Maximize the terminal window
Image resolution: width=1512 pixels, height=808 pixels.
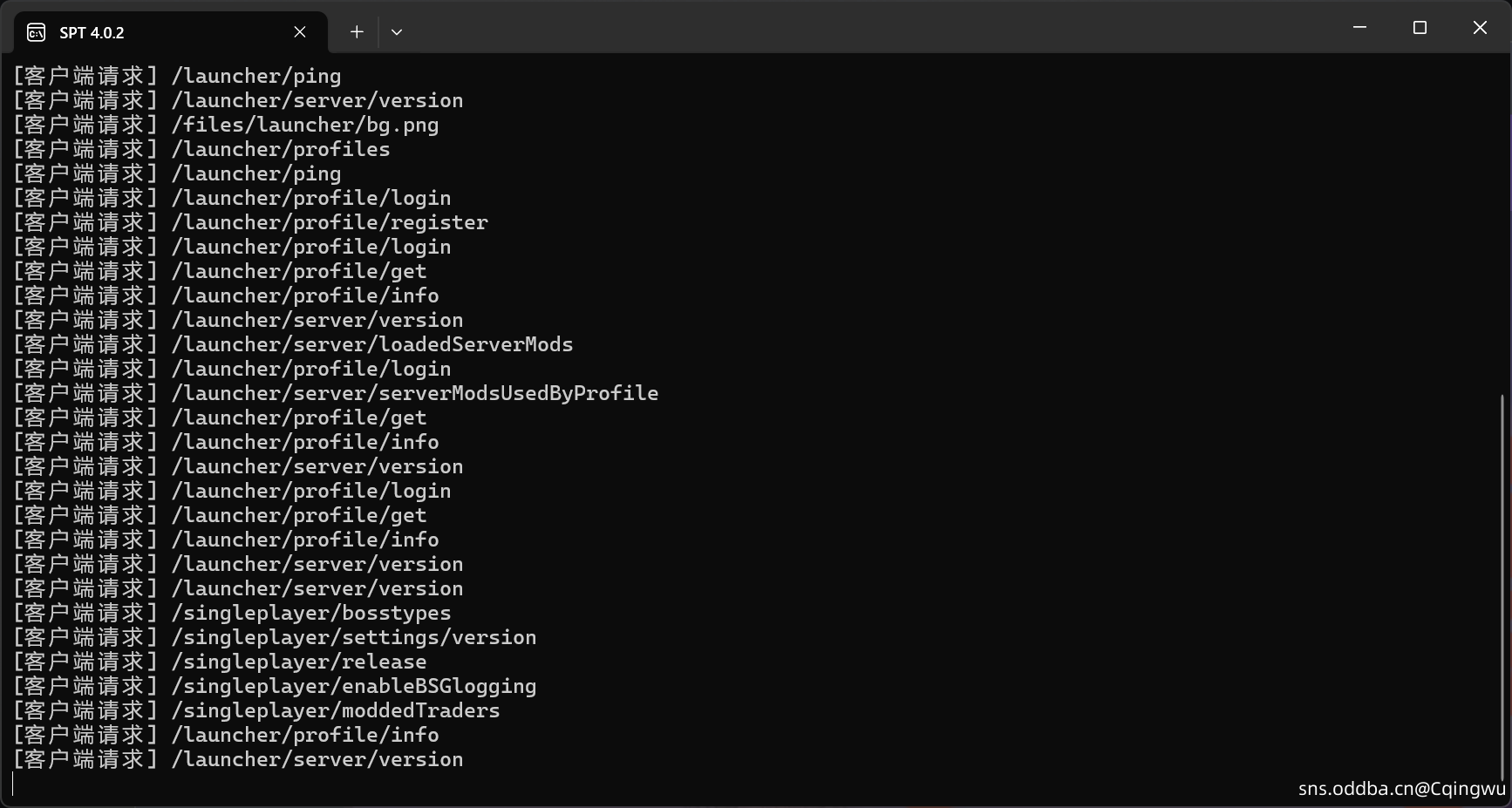pos(1420,28)
